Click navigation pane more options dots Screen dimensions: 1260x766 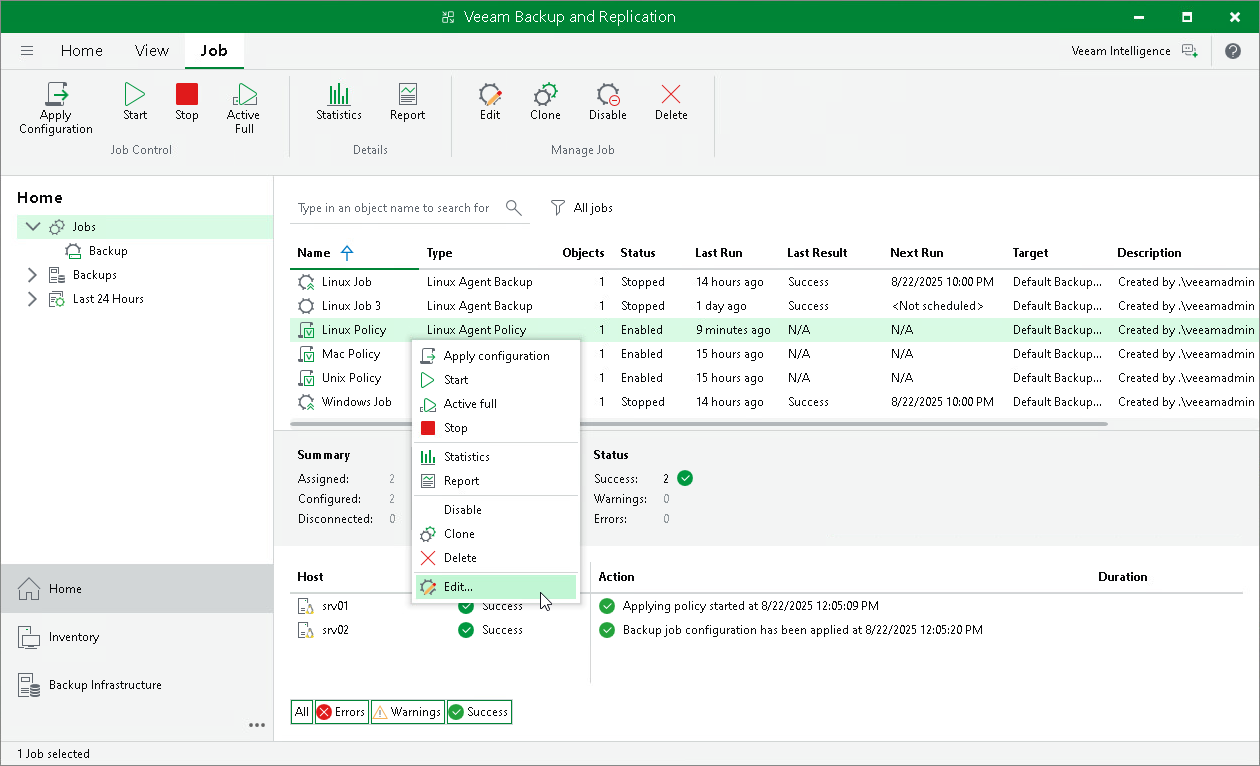[257, 725]
